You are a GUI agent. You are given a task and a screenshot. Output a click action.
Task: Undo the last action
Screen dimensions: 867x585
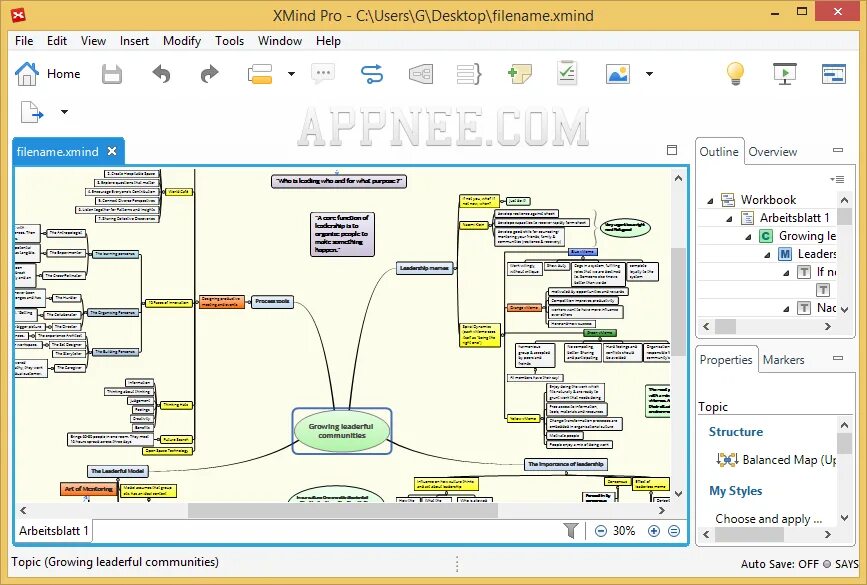pos(161,74)
